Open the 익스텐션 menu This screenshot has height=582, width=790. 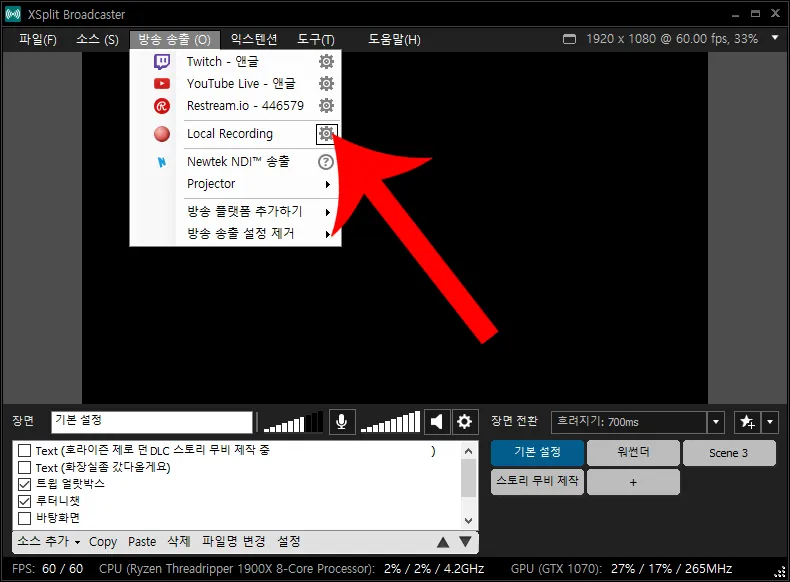pyautogui.click(x=254, y=39)
